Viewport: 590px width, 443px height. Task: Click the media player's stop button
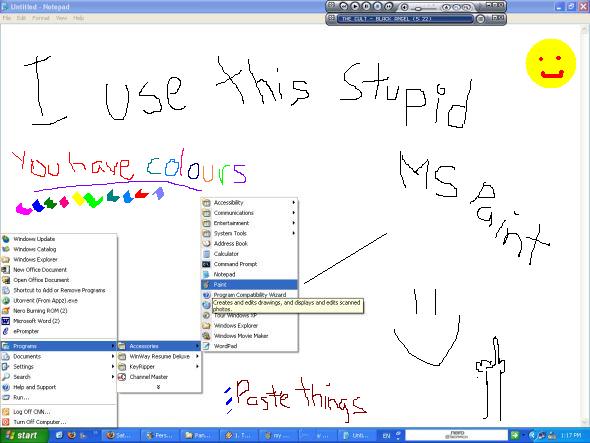(x=377, y=6)
